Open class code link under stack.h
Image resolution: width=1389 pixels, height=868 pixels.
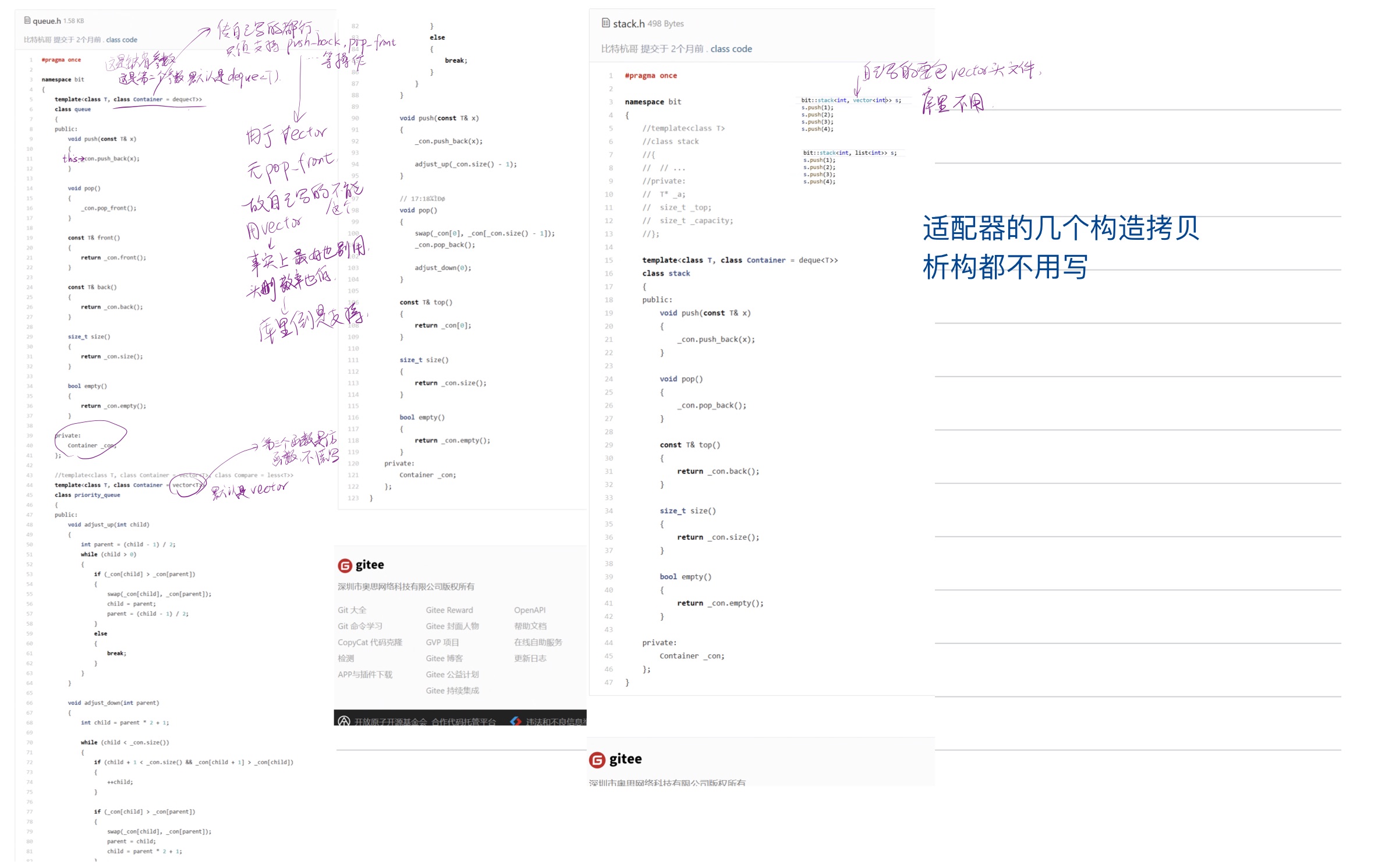[x=731, y=49]
